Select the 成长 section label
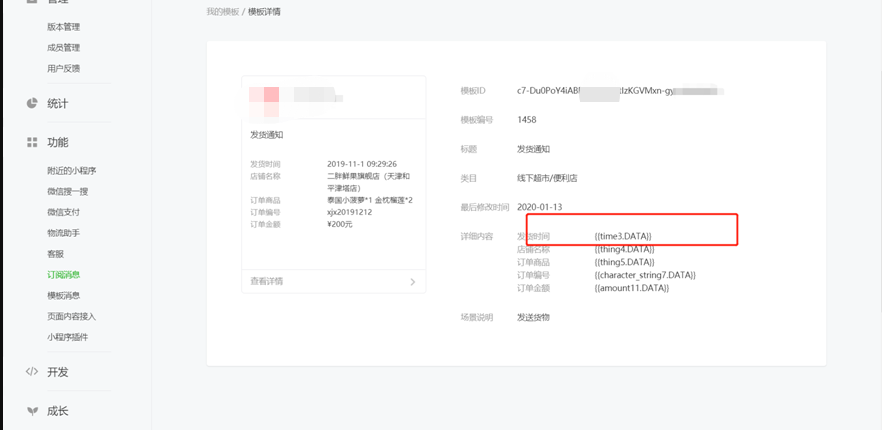The height and width of the screenshot is (430, 882). (57, 411)
